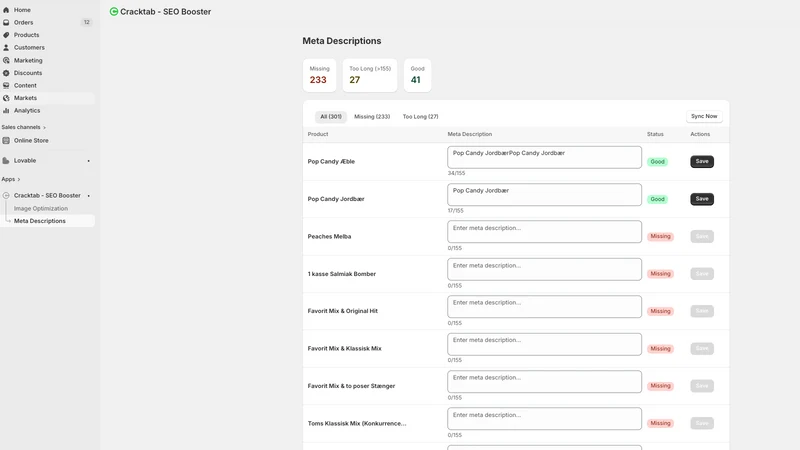Click the Discounts badge icon
The height and width of the screenshot is (450, 800).
pos(6,73)
